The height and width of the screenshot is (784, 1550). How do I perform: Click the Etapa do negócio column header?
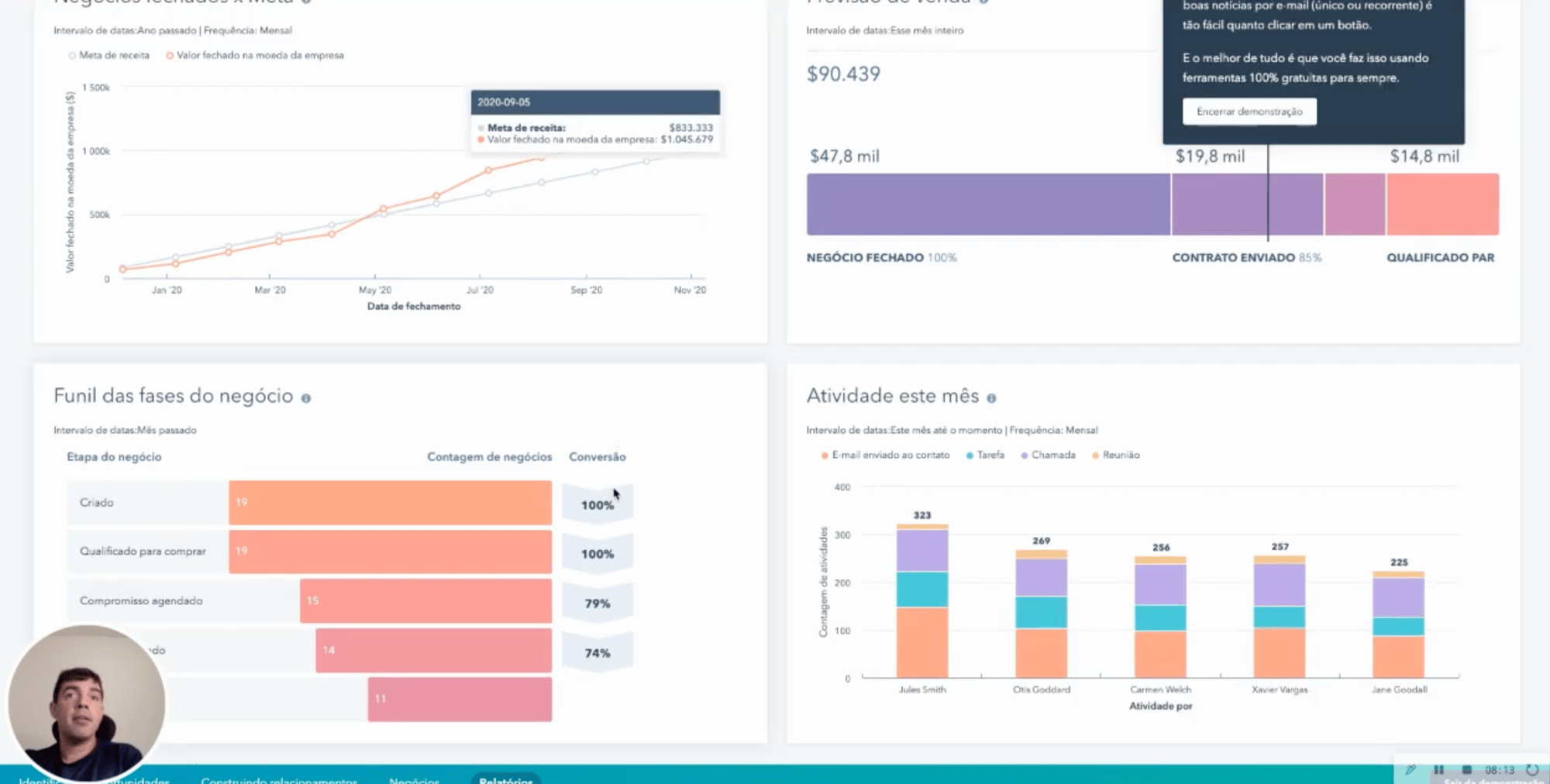114,457
